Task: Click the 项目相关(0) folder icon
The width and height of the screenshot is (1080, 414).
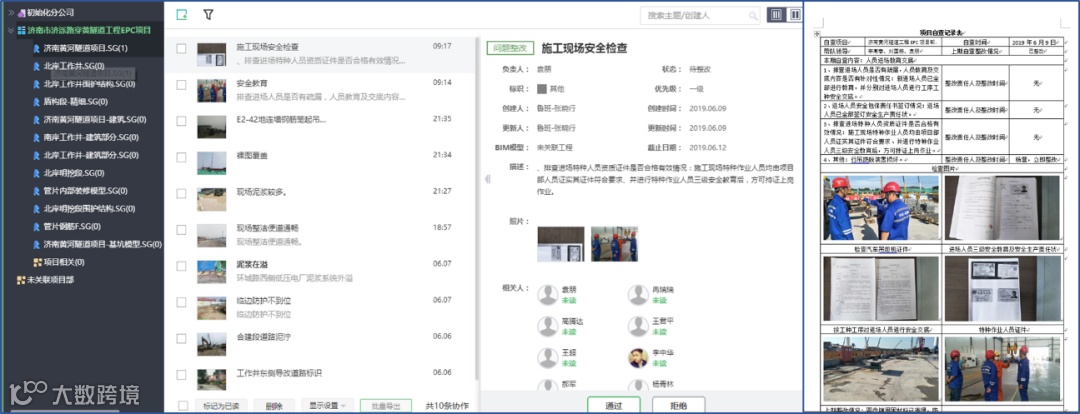Action: click(x=38, y=262)
